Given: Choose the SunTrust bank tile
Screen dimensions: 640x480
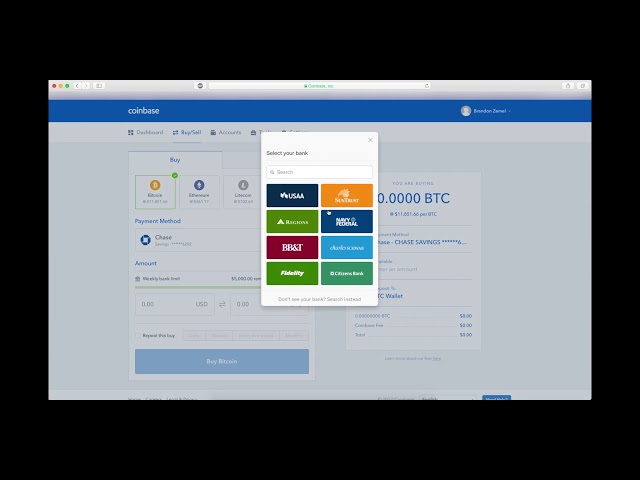Looking at the screenshot, I should pos(347,196).
